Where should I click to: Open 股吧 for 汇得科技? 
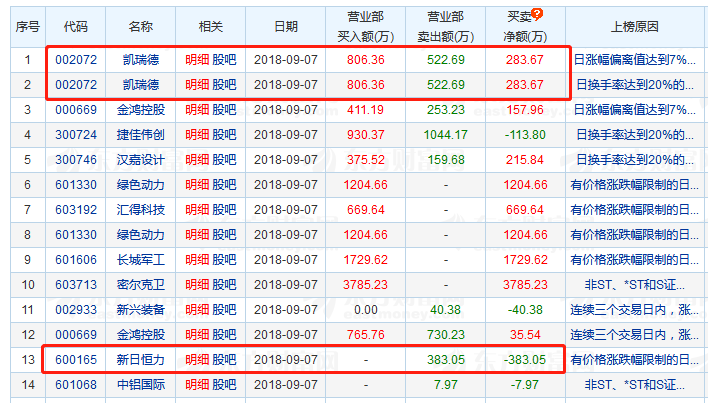pyautogui.click(x=225, y=208)
